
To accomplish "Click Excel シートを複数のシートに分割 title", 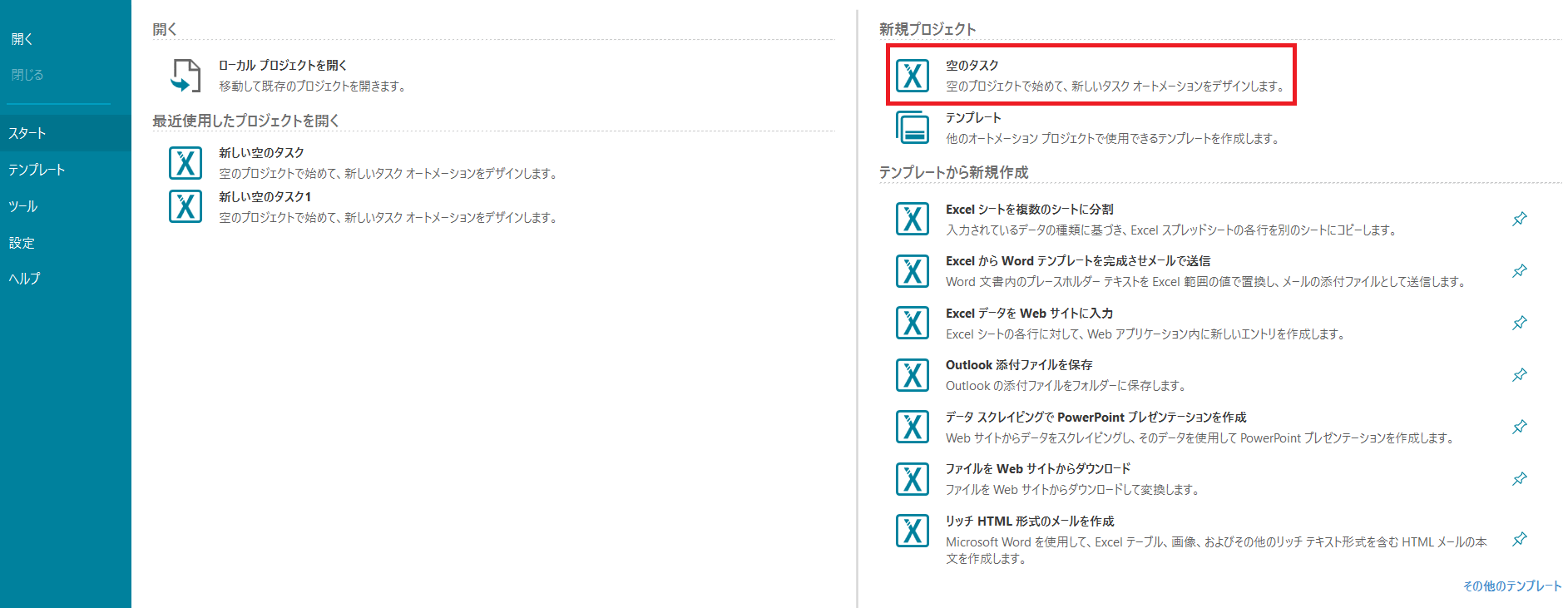I will (x=1030, y=210).
